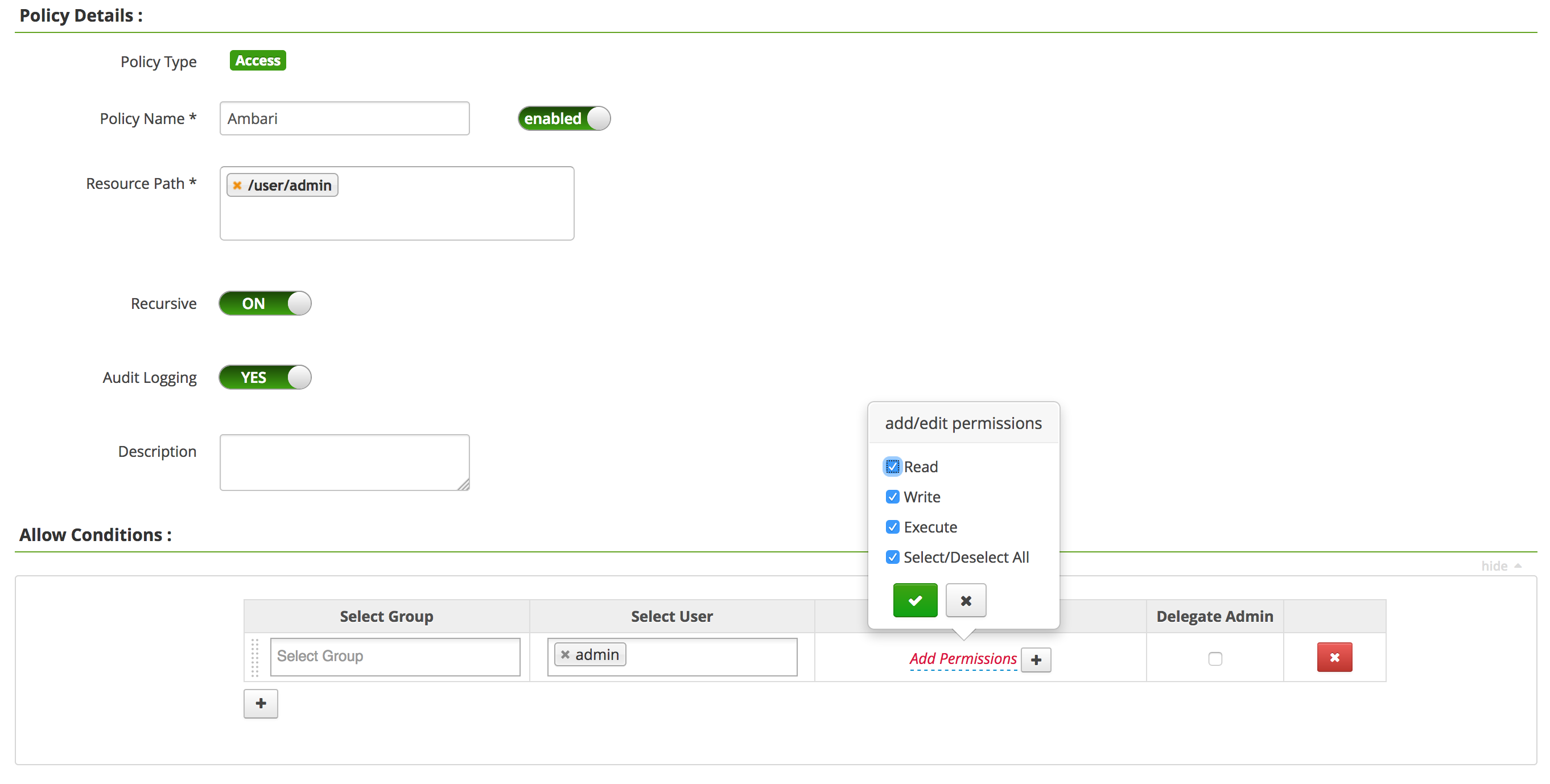Remove /user/admin from Resource Path
This screenshot has height=784, width=1550.
pos(237,185)
